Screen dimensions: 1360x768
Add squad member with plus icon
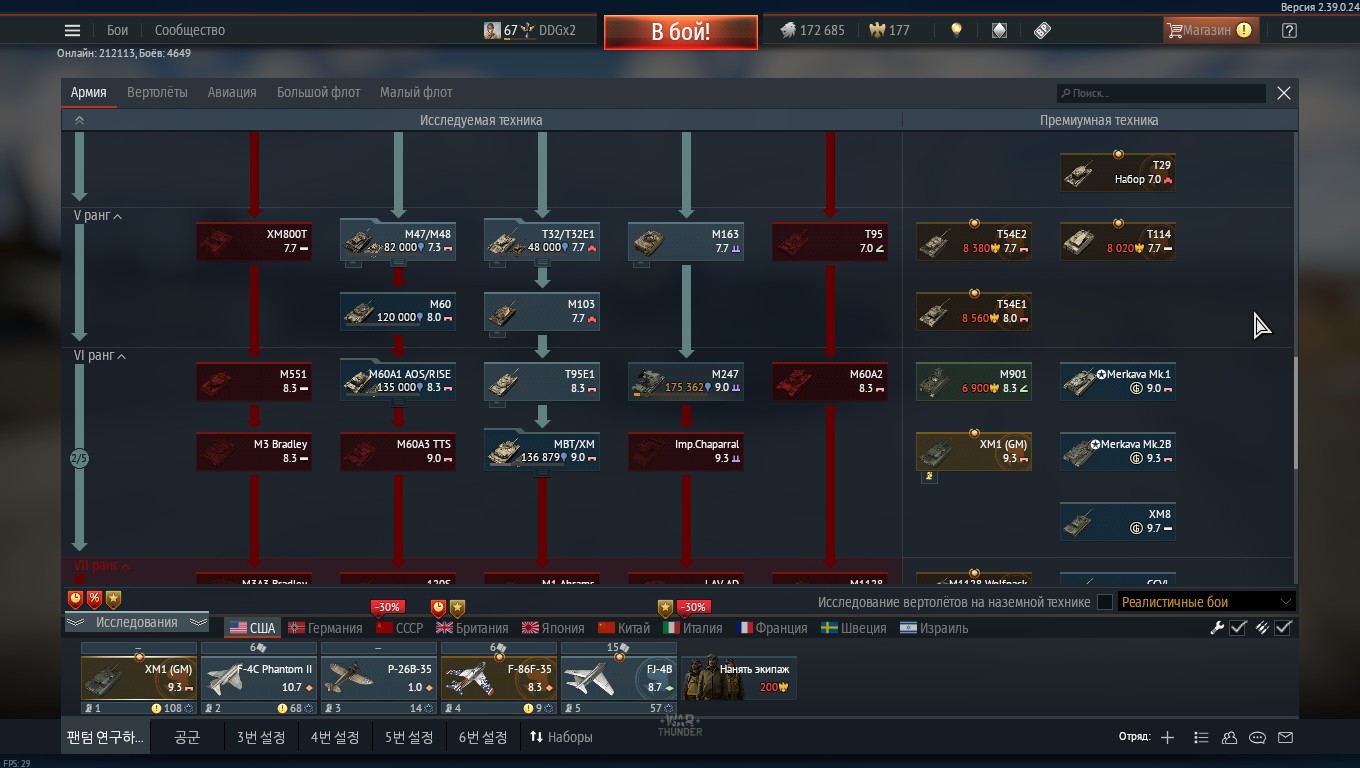click(1167, 737)
